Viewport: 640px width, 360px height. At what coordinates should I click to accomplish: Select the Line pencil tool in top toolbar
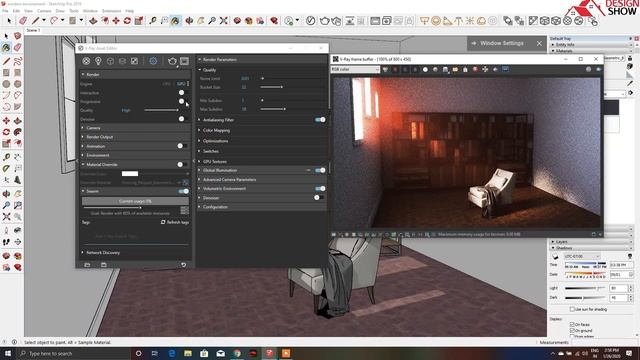click(x=36, y=20)
